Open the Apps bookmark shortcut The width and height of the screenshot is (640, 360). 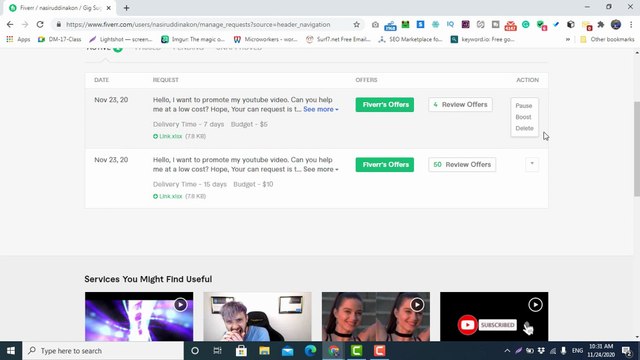(x=18, y=39)
